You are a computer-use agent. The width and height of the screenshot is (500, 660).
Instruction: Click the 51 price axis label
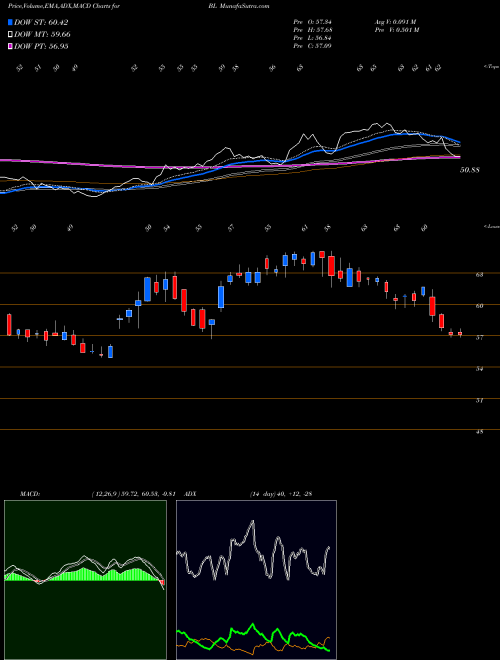point(479,400)
